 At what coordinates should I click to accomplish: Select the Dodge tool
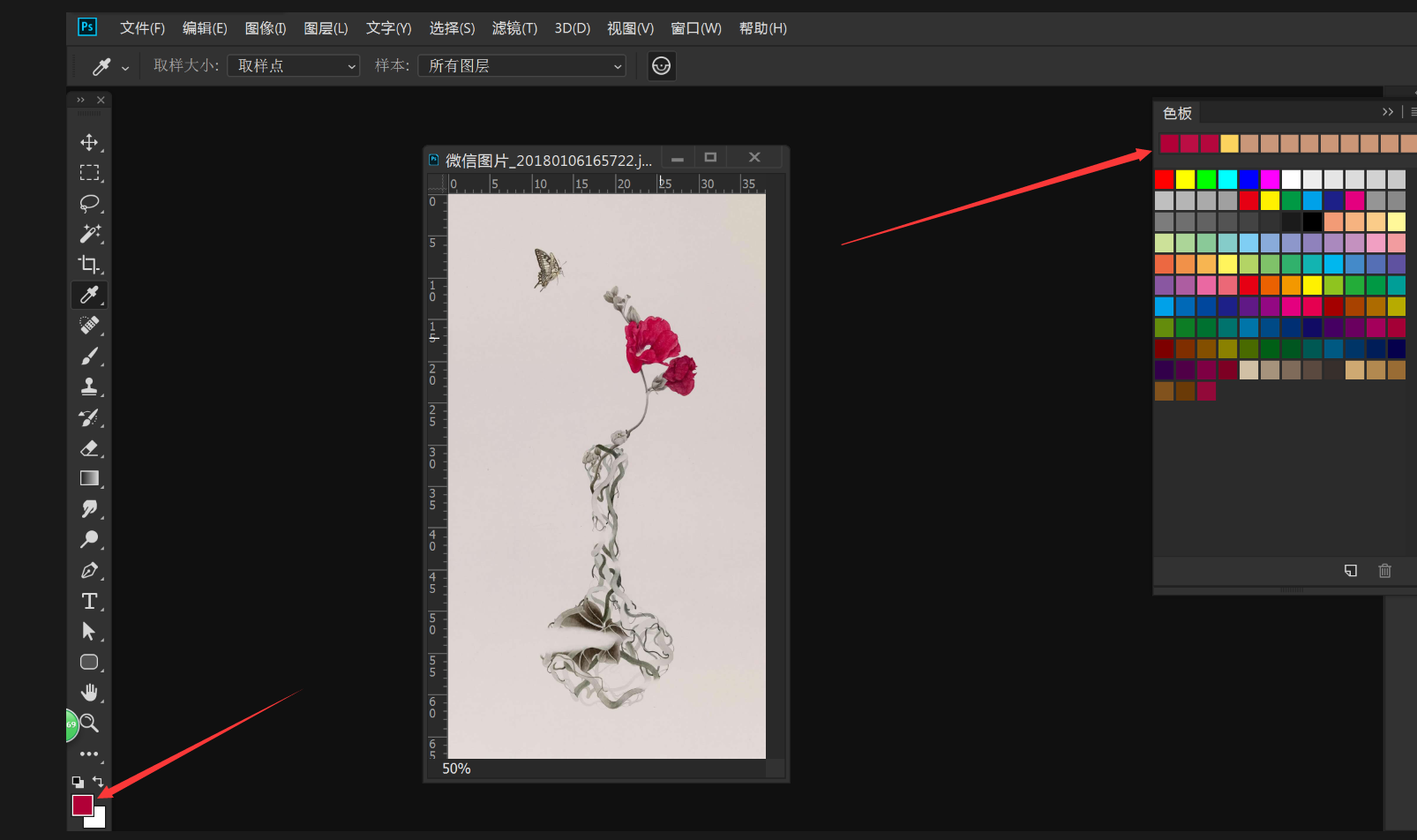coord(89,539)
